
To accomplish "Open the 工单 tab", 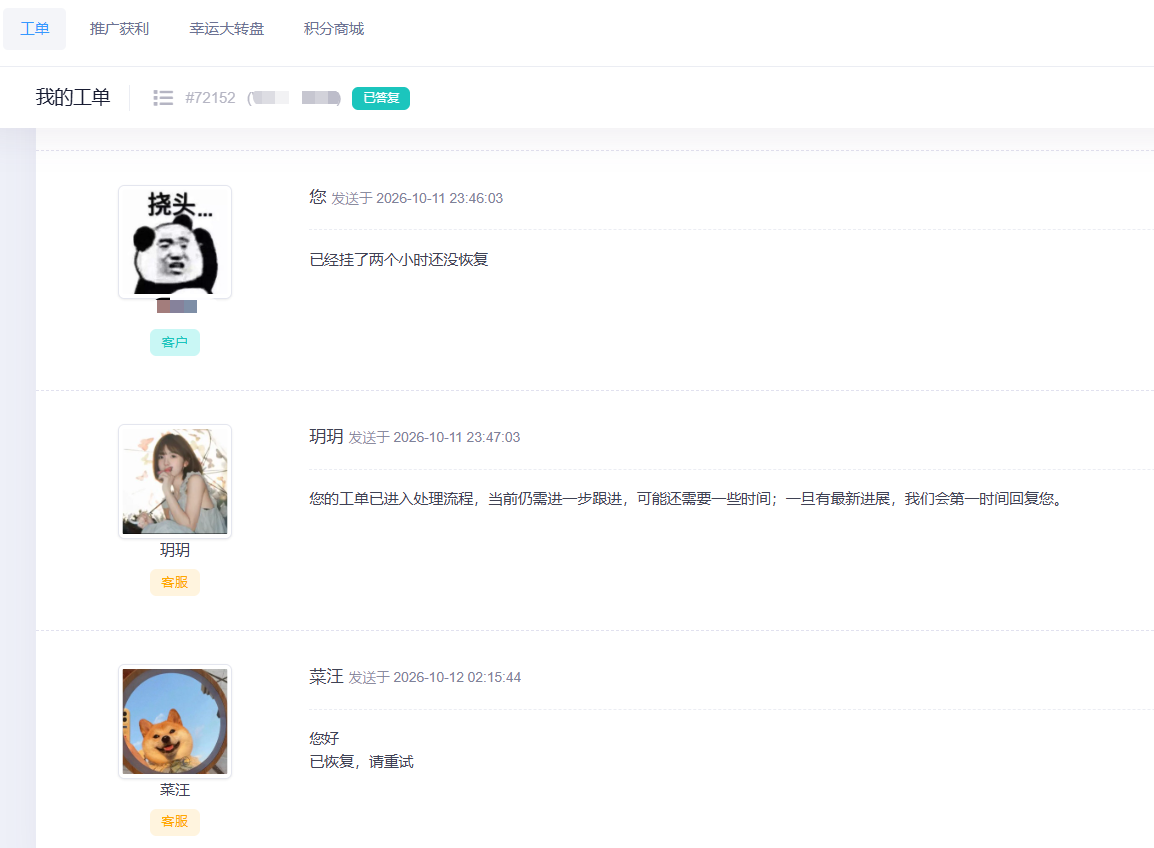I will pos(35,29).
